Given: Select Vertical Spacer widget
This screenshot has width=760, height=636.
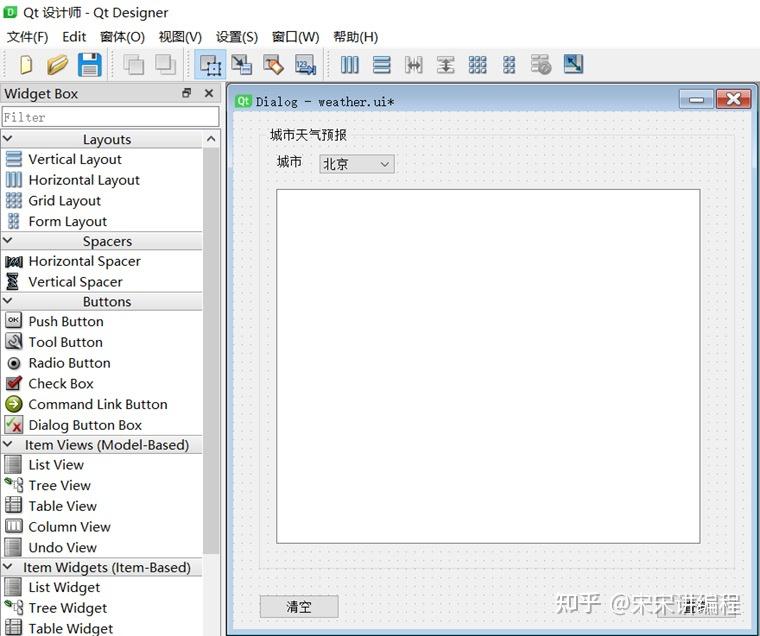Looking at the screenshot, I should click(102, 282).
